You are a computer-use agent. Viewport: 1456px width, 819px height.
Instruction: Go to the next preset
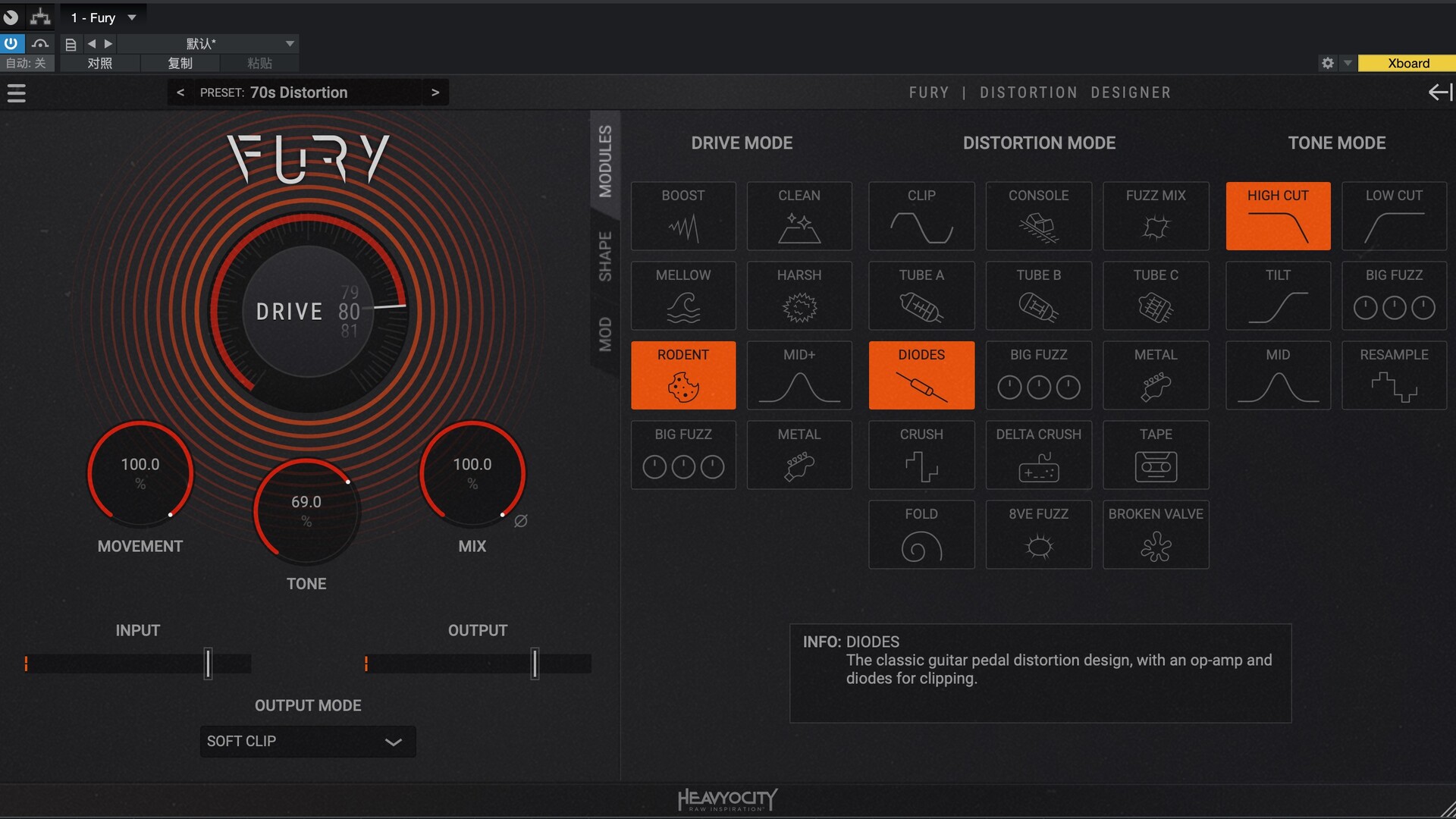435,93
